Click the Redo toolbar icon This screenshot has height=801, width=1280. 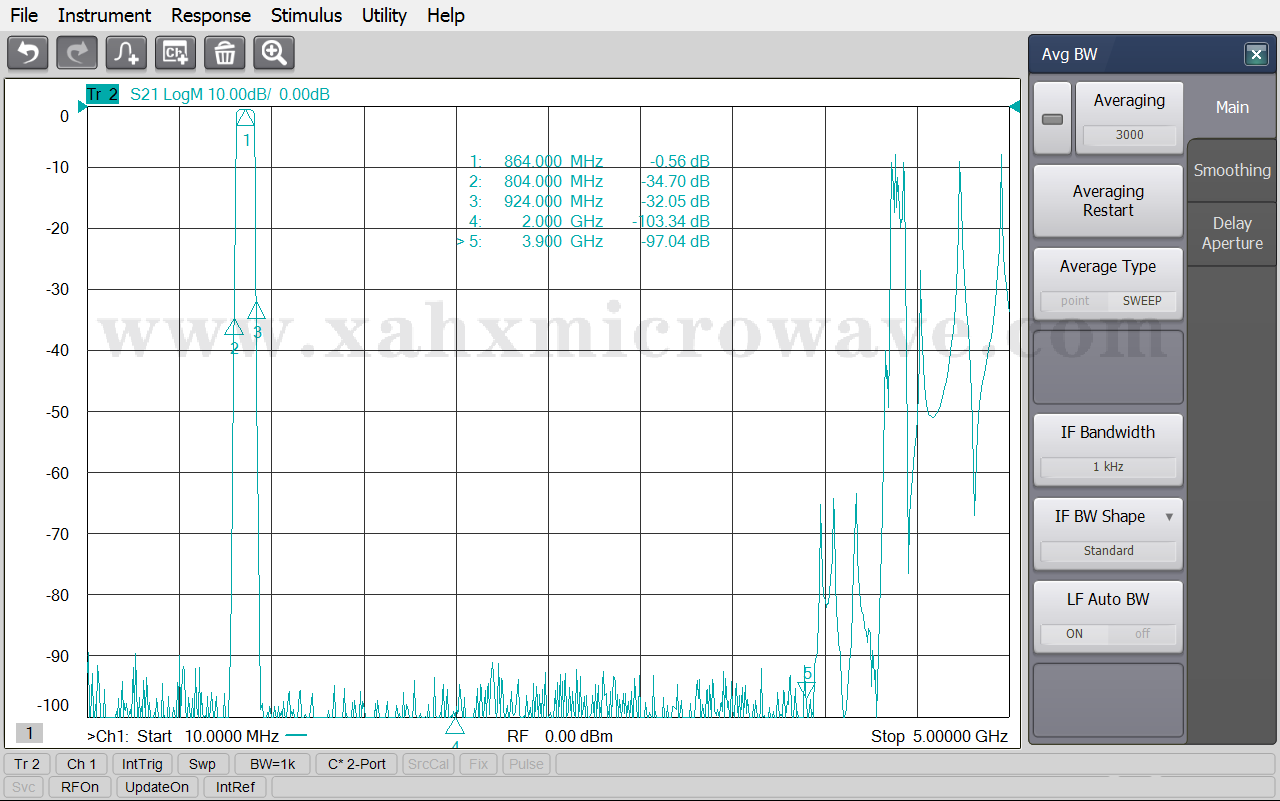(77, 53)
